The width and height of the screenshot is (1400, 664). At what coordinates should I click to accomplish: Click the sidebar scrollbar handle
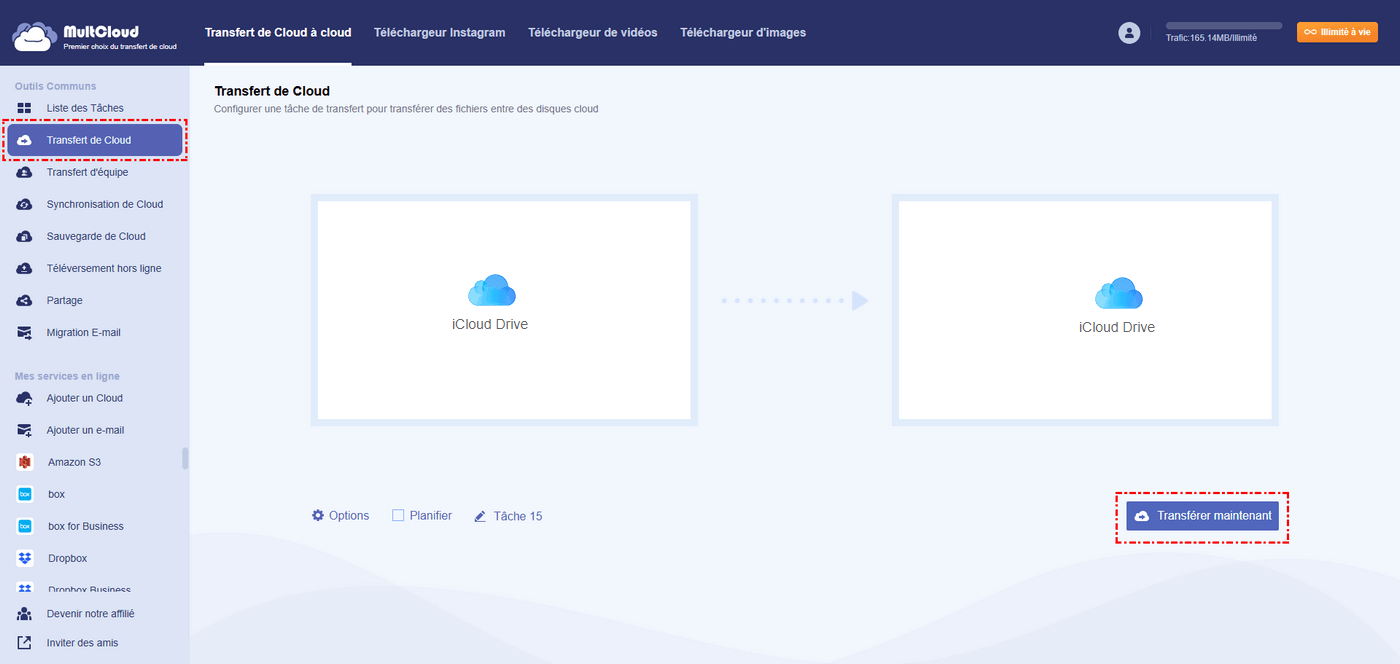point(185,458)
